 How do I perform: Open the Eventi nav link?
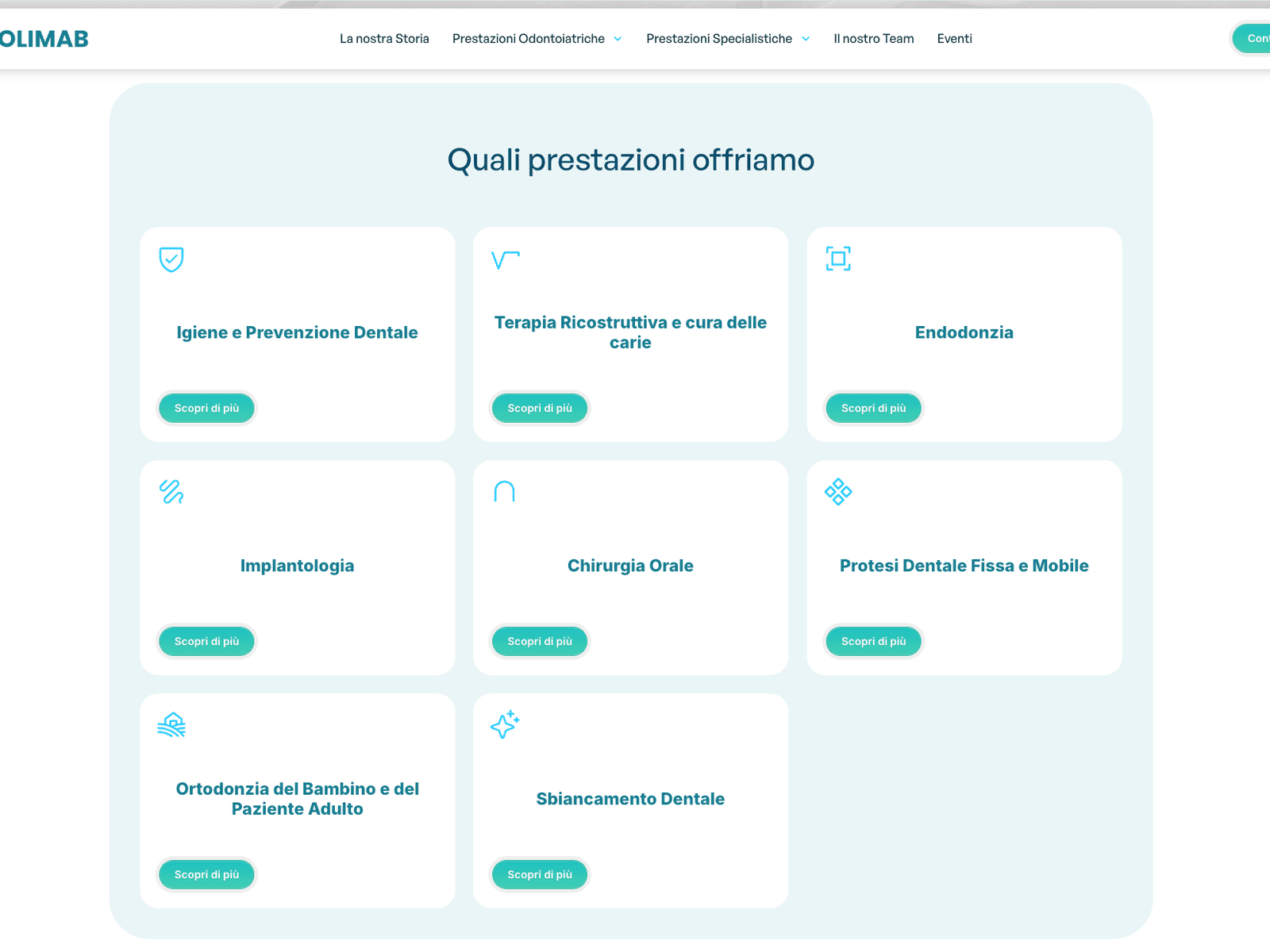pos(954,39)
